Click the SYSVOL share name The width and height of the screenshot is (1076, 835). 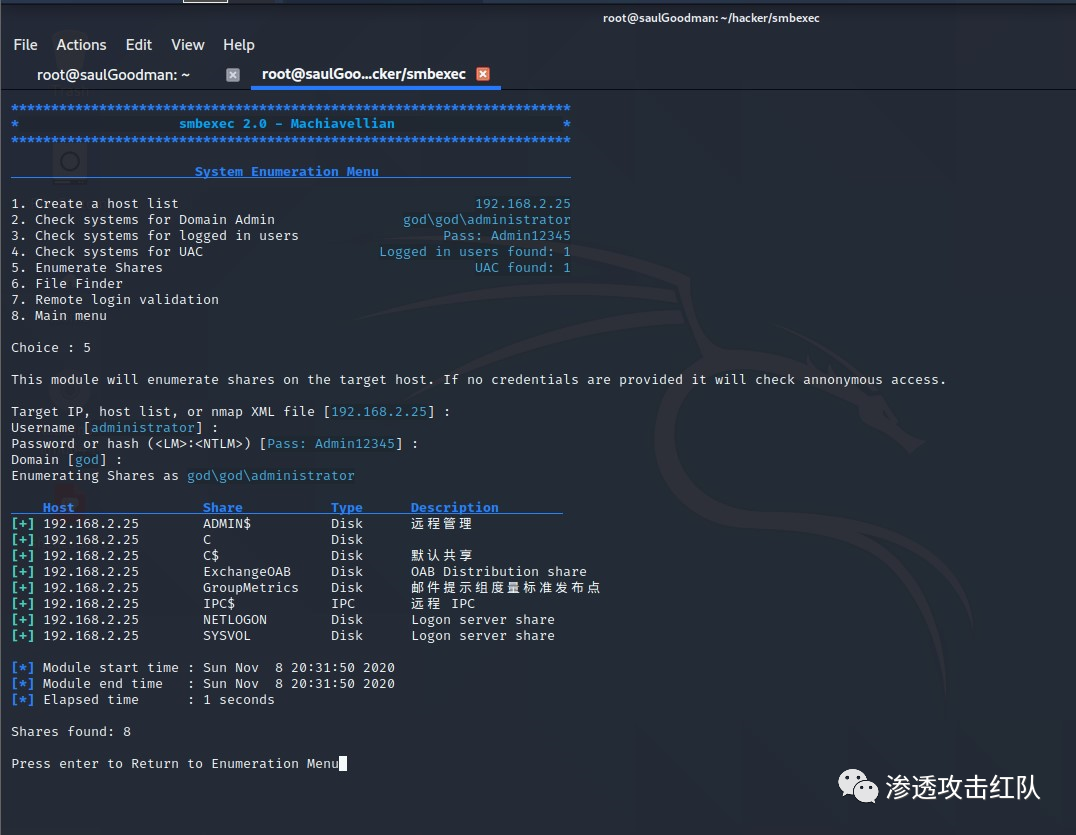(227, 636)
